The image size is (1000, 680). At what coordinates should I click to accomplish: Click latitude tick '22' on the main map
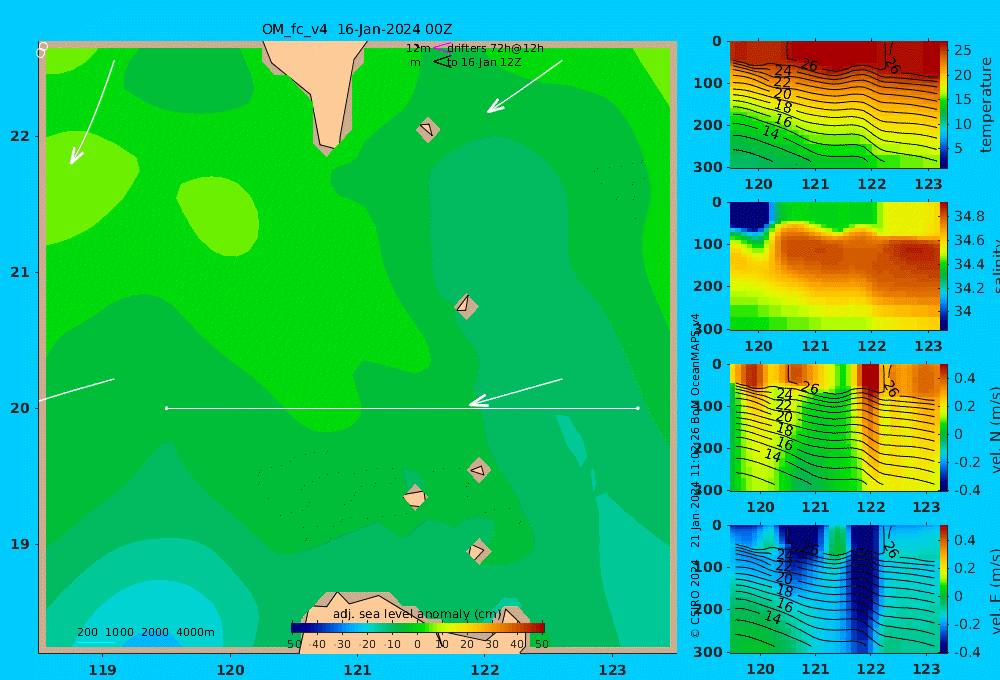[20, 136]
